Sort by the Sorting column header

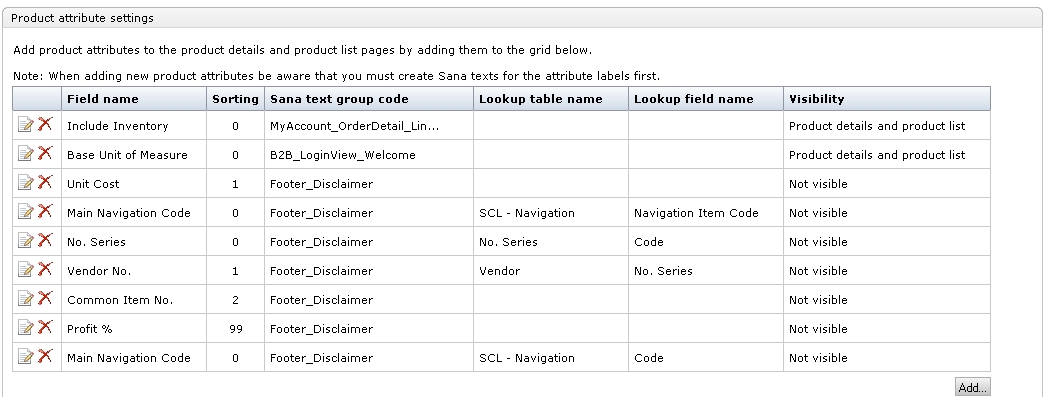point(235,99)
